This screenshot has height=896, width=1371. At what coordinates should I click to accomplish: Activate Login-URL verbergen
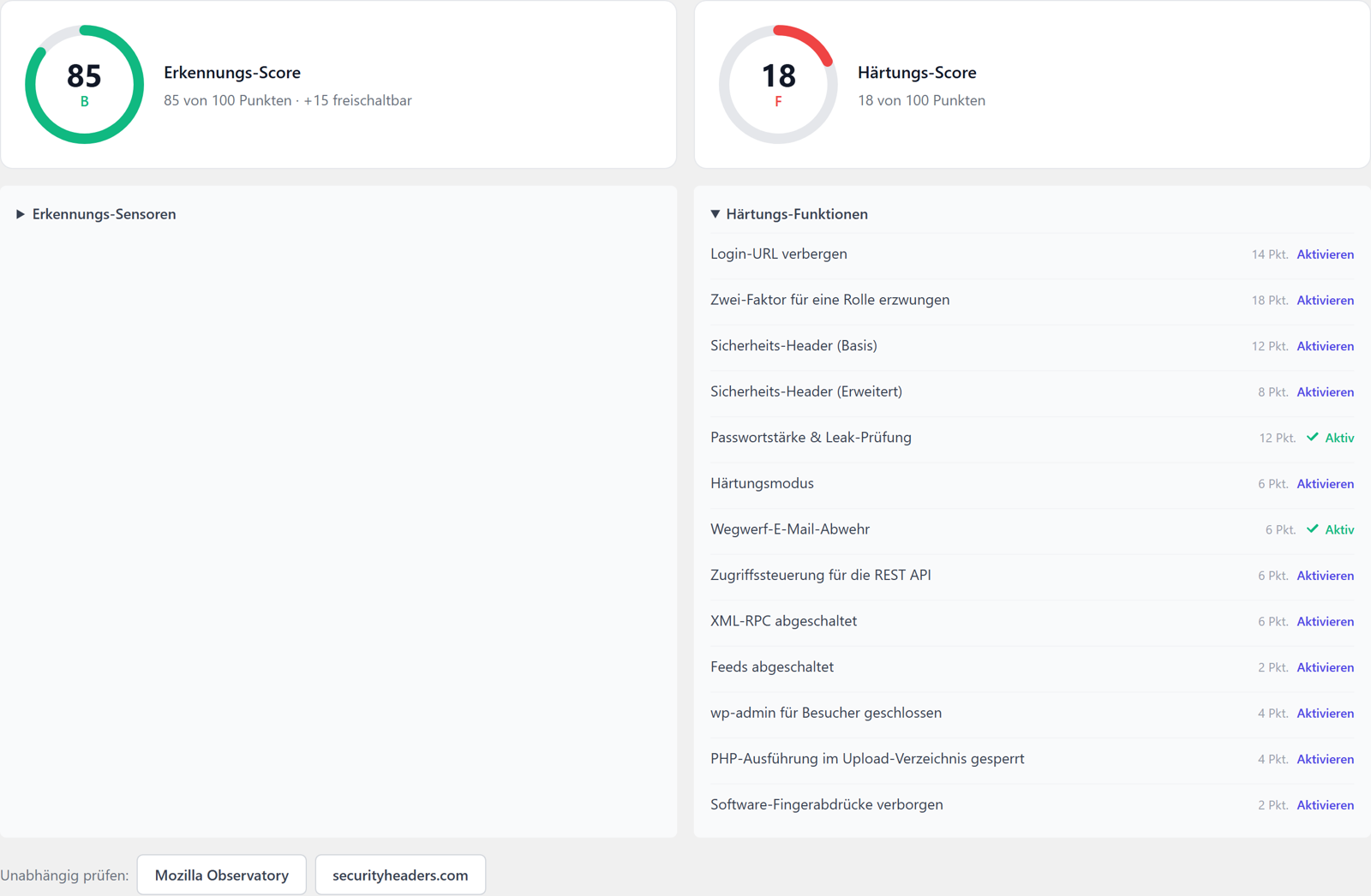[1325, 254]
